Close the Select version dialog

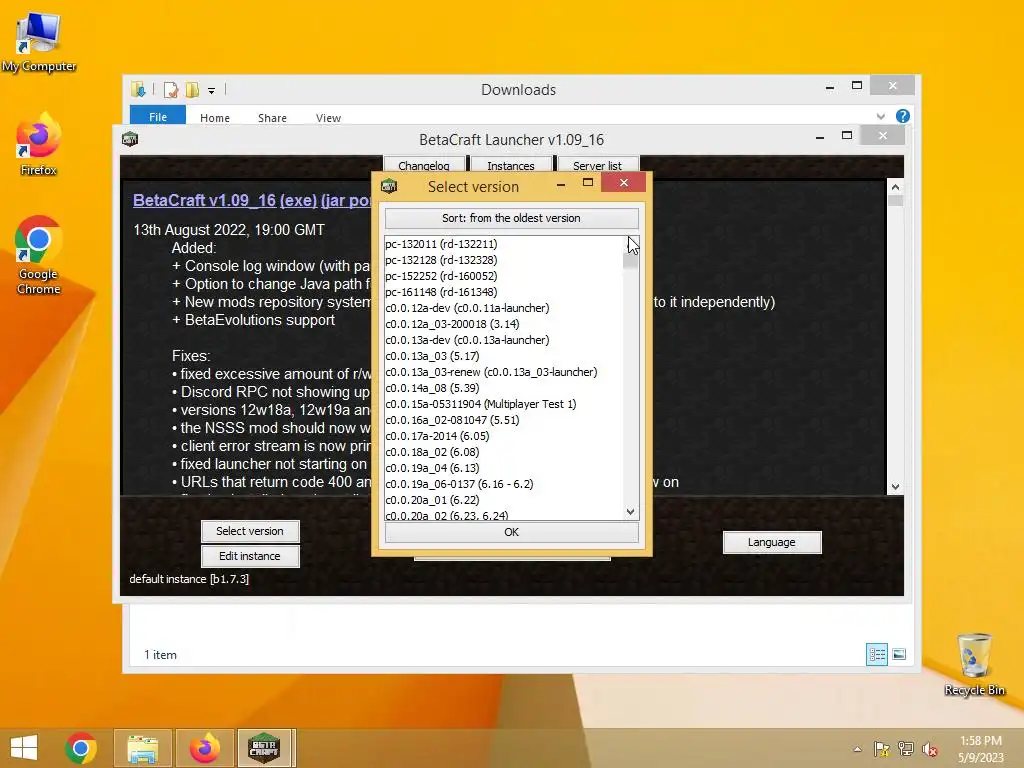pos(624,183)
